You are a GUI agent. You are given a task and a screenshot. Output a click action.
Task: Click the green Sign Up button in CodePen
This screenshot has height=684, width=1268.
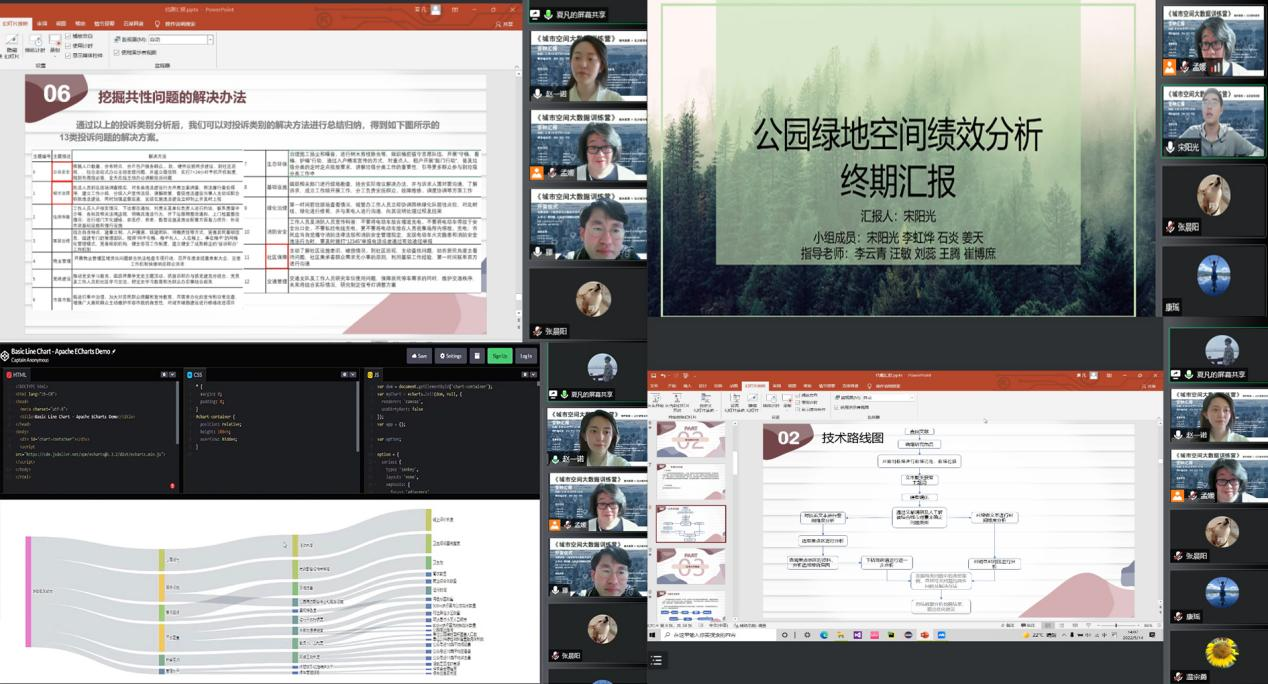pyautogui.click(x=500, y=355)
